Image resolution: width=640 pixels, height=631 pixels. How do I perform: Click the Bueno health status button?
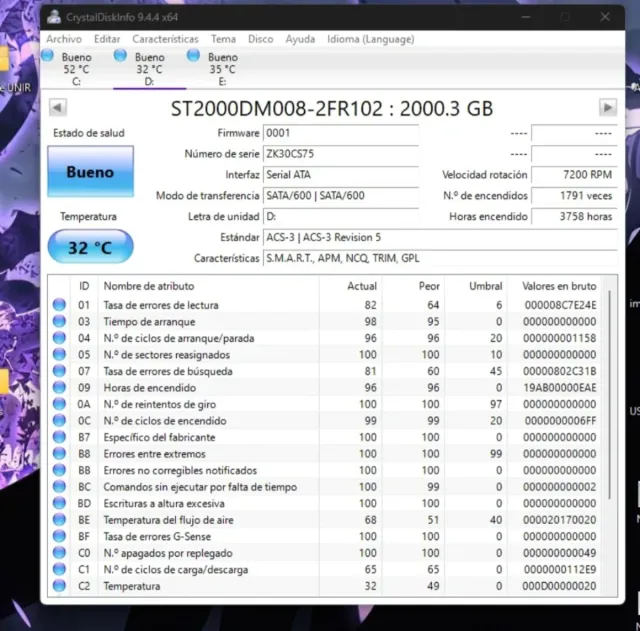click(90, 172)
